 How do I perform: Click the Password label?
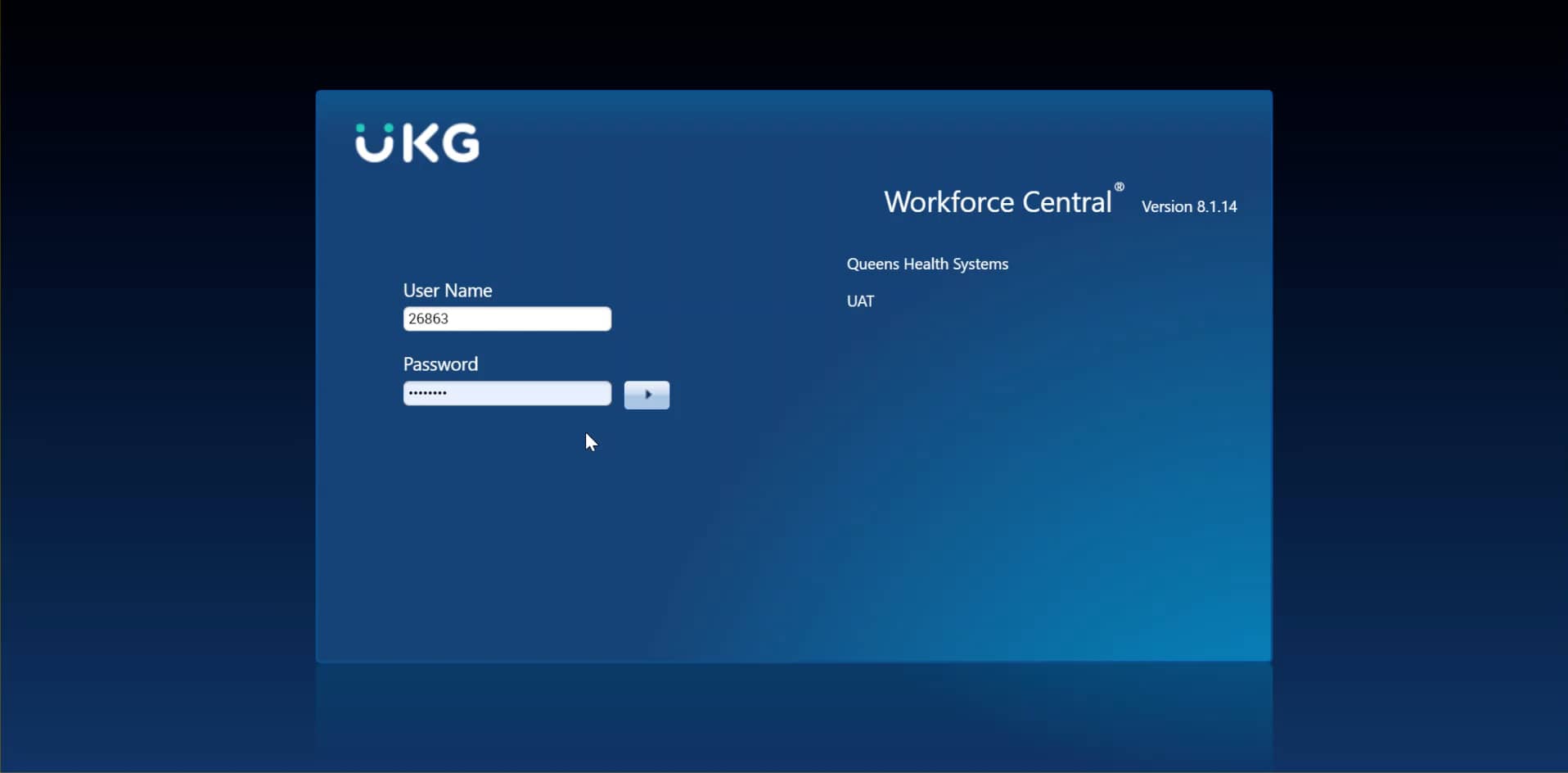(440, 363)
